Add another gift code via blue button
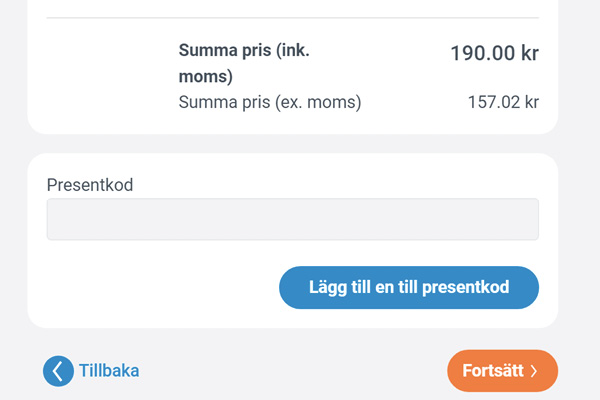 tap(409, 287)
